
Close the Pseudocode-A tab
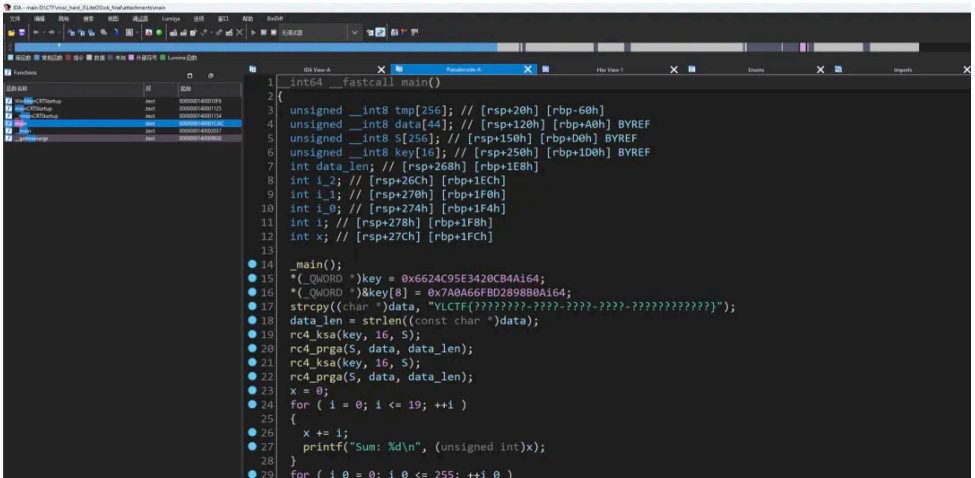coord(528,70)
